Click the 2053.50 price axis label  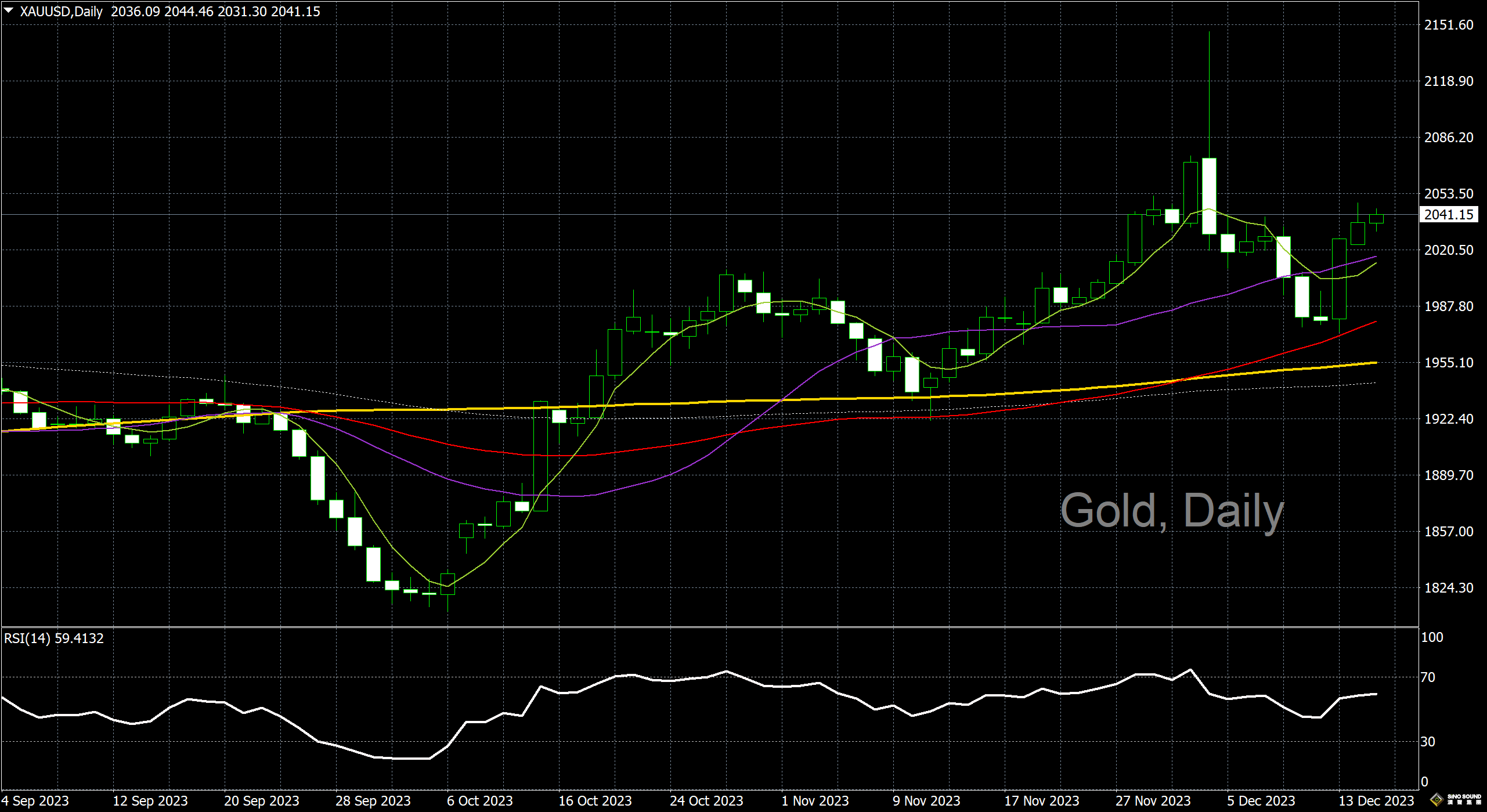[x=1449, y=193]
